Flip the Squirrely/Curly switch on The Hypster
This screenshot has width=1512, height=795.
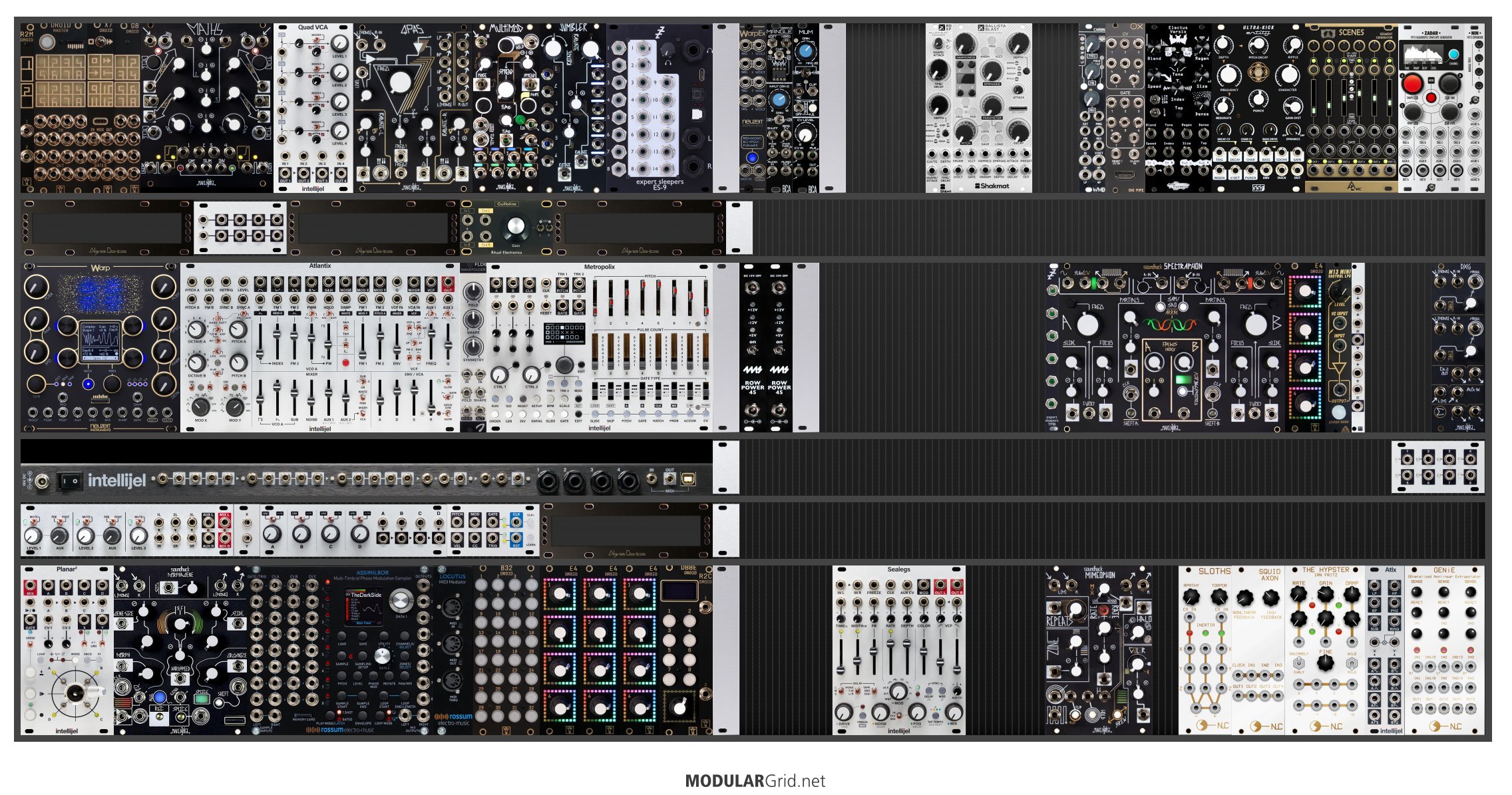[x=1298, y=663]
